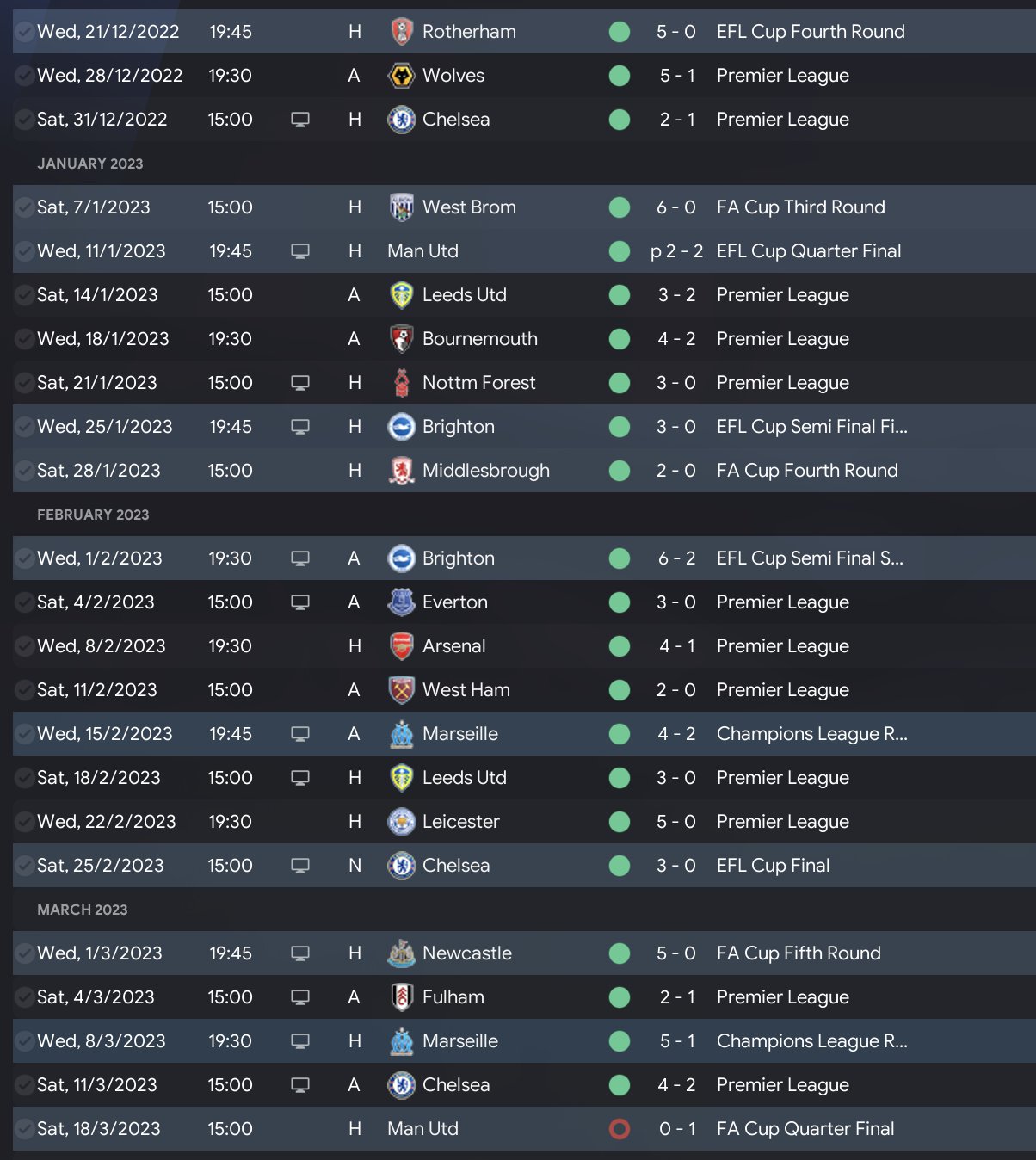
Task: Click the green win indicator for Middlesbrough
Action: [620, 471]
